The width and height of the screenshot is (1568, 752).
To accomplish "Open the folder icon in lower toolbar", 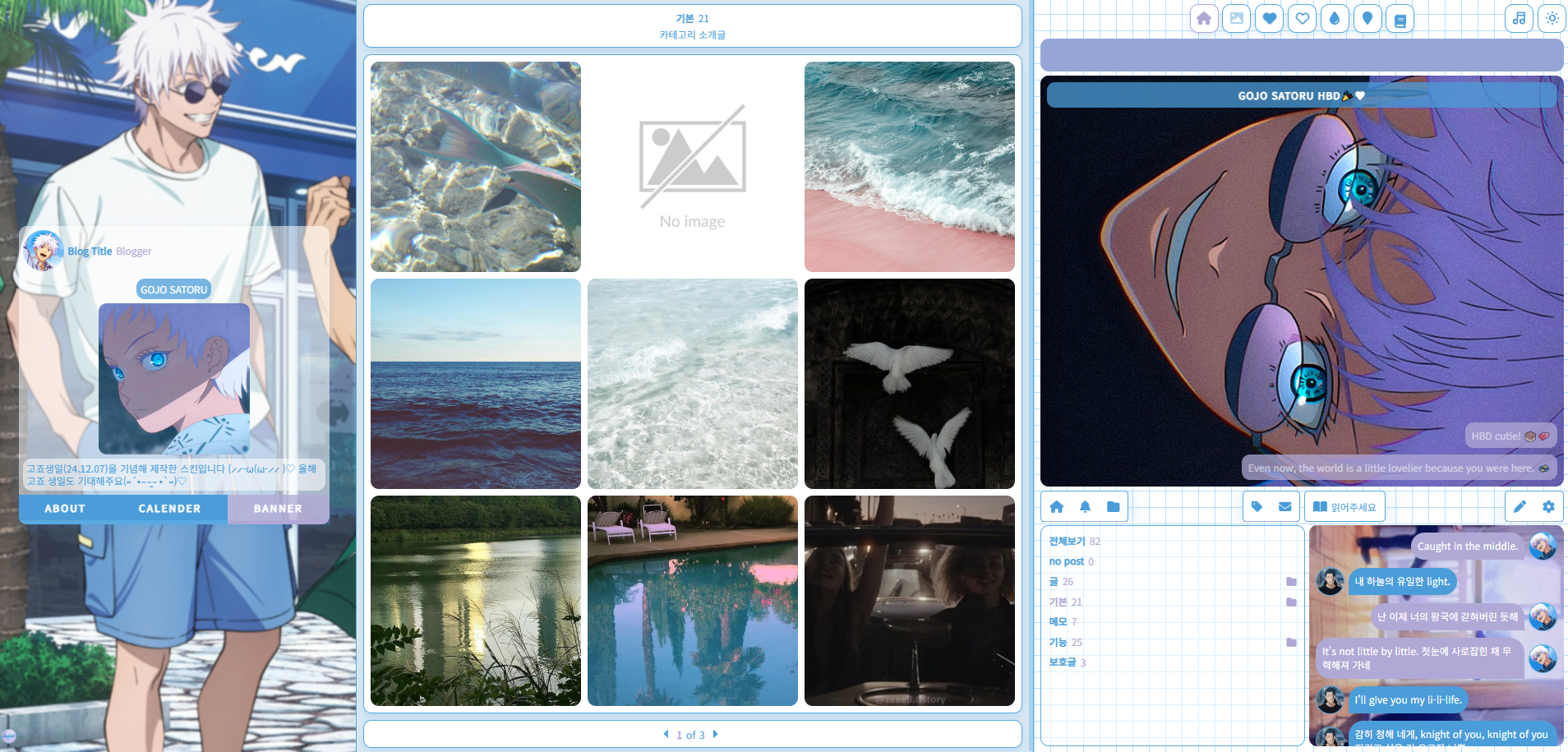I will [1114, 507].
